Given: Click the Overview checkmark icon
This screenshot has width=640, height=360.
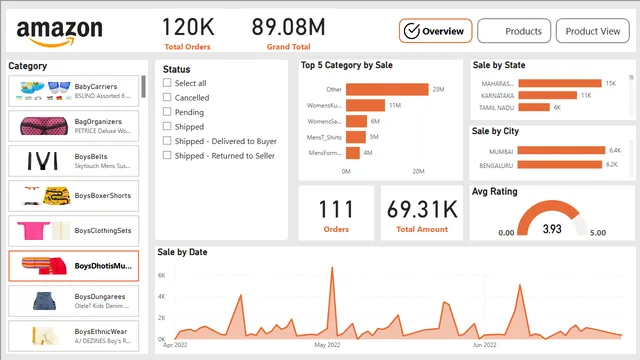Looking at the screenshot, I should [x=411, y=31].
